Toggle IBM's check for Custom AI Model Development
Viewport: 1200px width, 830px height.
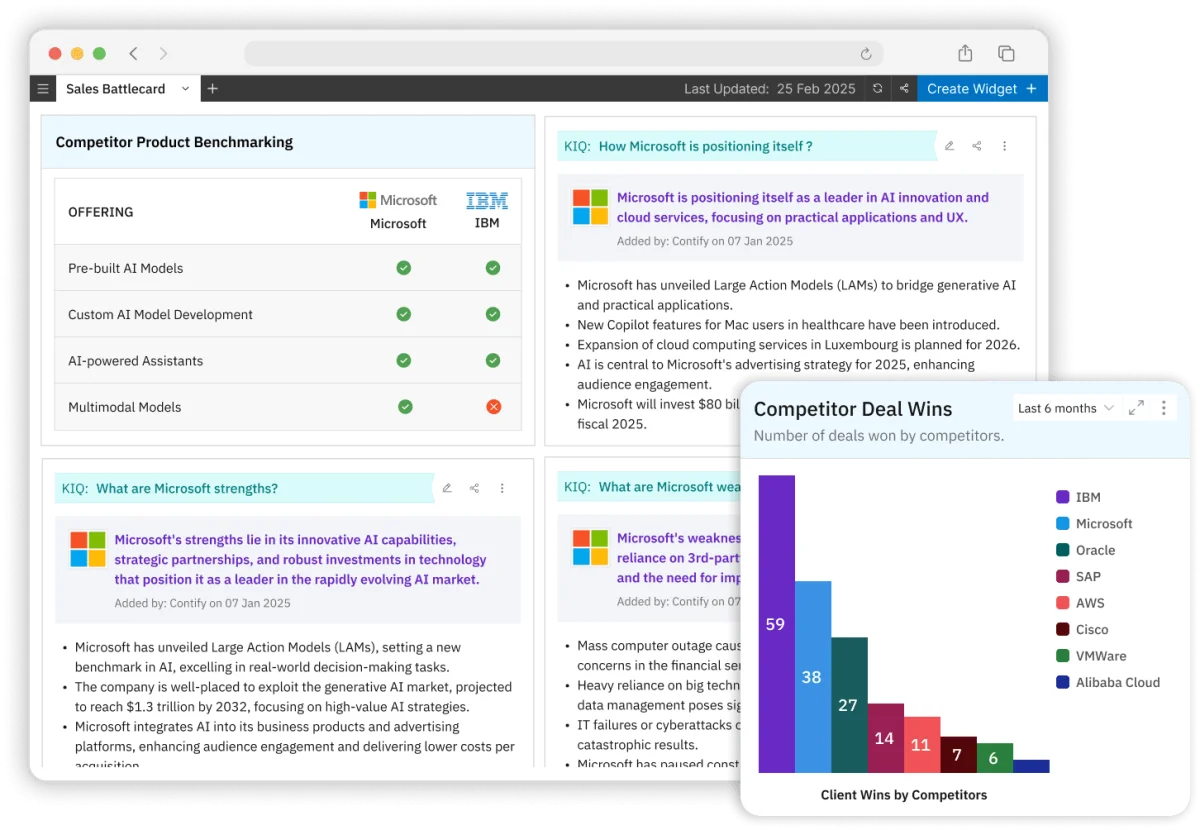492,314
